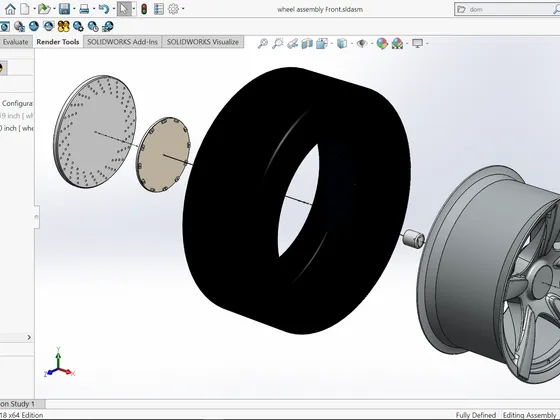This screenshot has width=560, height=420.
Task: Click the panel scroll right arrow
Action: point(29,337)
